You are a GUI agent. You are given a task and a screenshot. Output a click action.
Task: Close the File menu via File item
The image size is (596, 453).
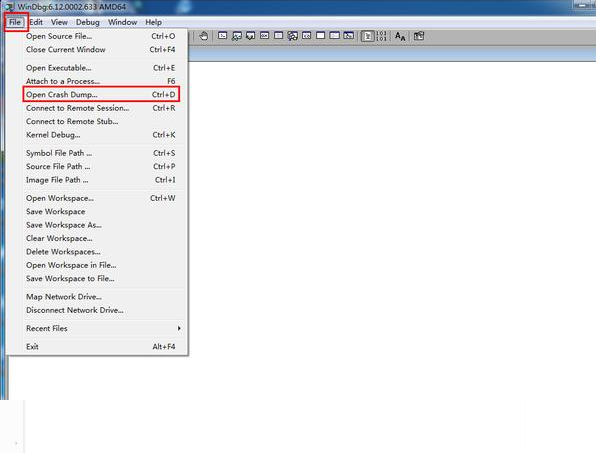pyautogui.click(x=15, y=22)
